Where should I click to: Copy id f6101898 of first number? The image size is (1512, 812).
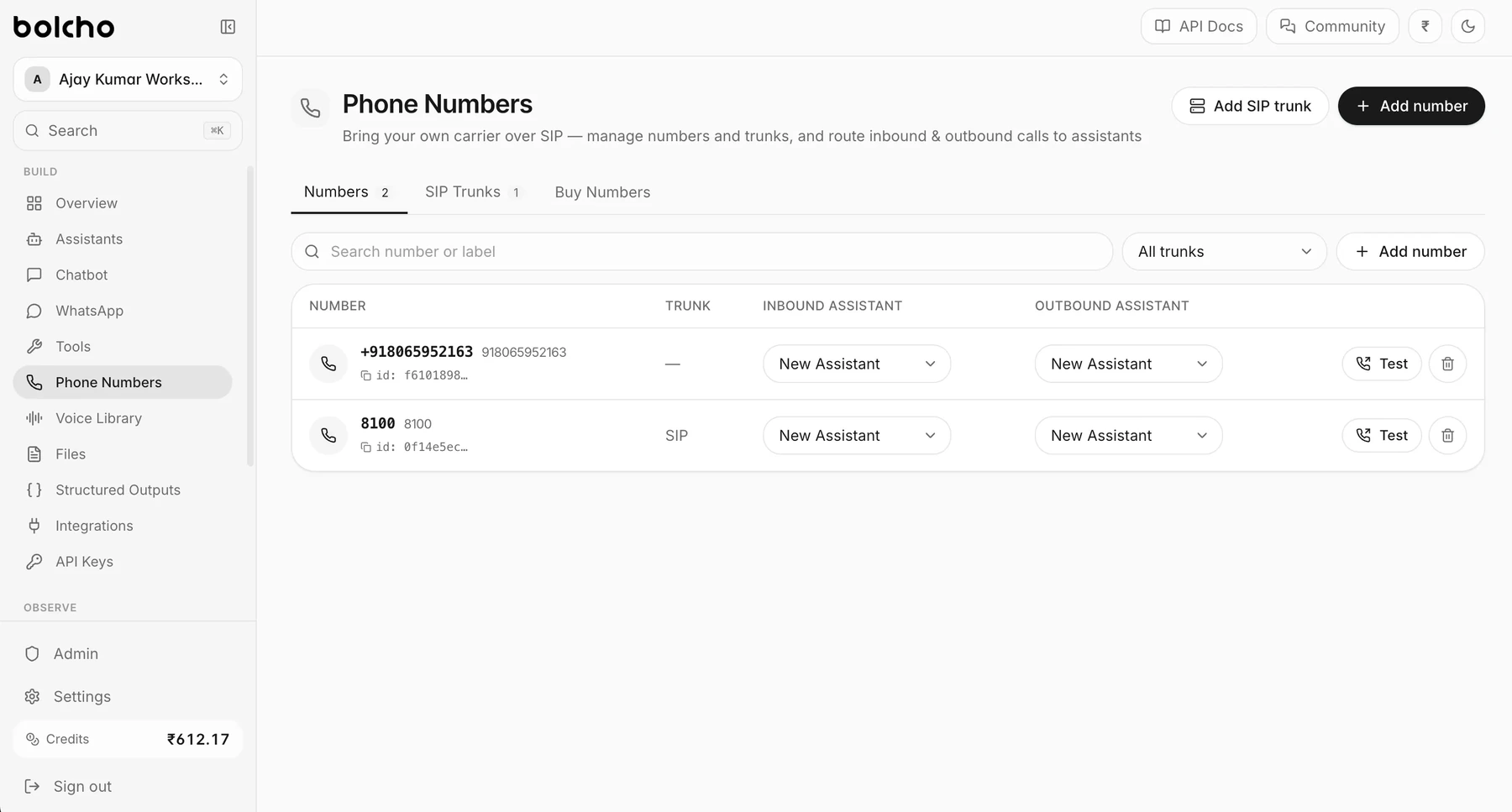pos(365,375)
